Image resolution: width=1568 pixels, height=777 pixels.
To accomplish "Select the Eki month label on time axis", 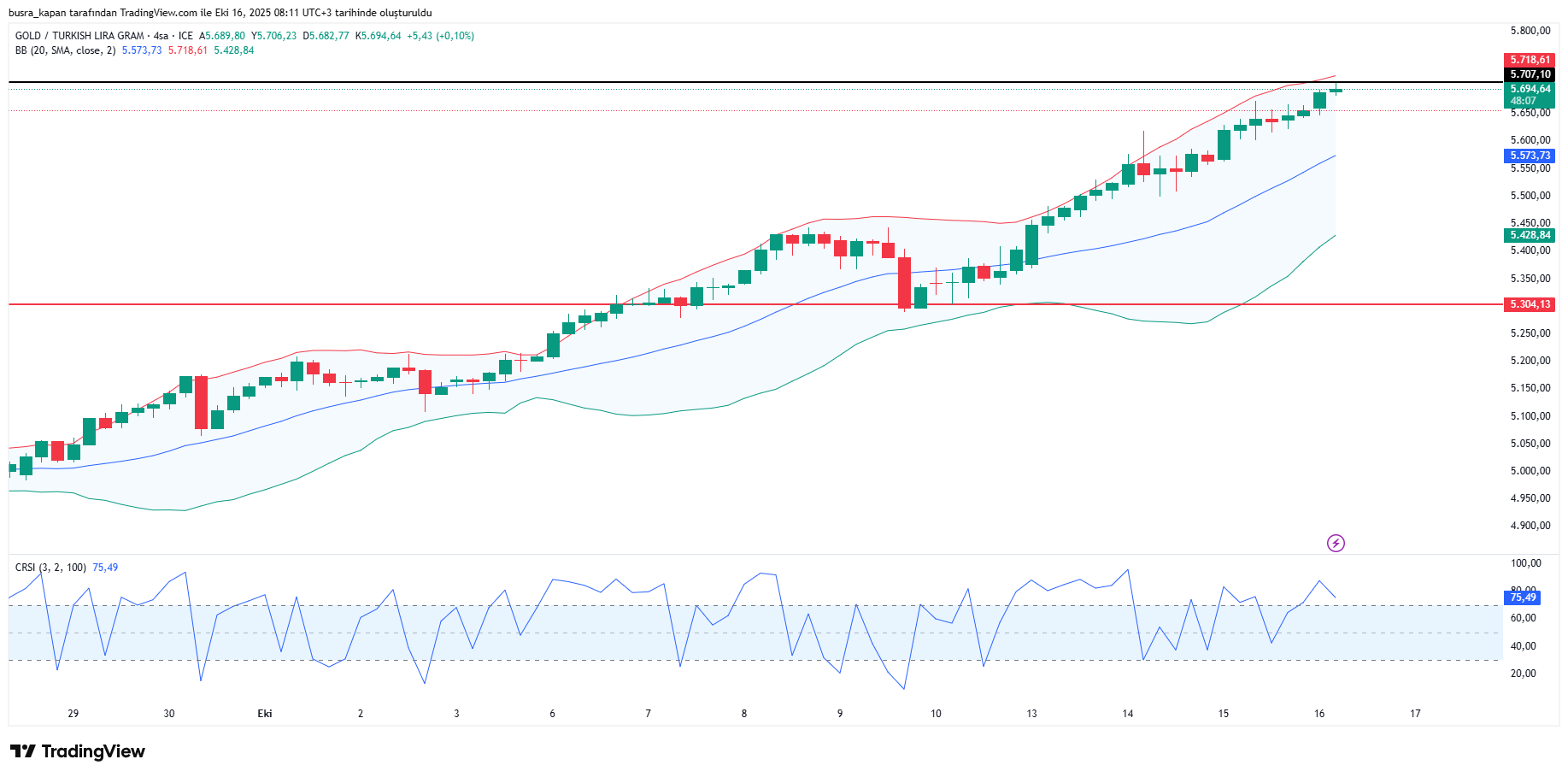I will (x=265, y=714).
